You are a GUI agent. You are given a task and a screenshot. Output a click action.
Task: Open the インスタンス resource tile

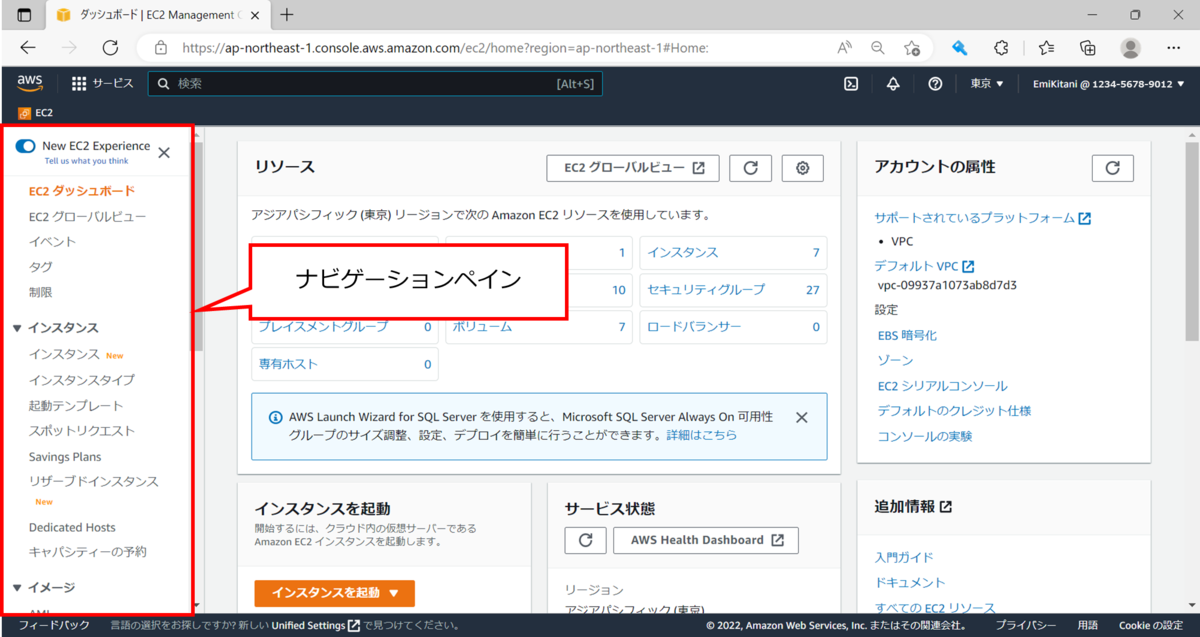point(733,253)
